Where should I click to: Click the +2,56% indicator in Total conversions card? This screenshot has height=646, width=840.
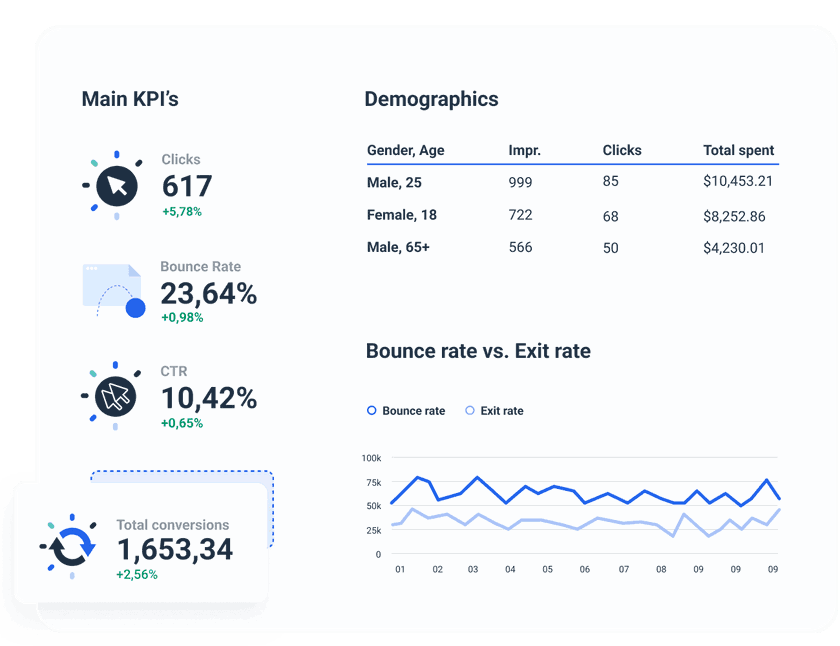coord(135,576)
